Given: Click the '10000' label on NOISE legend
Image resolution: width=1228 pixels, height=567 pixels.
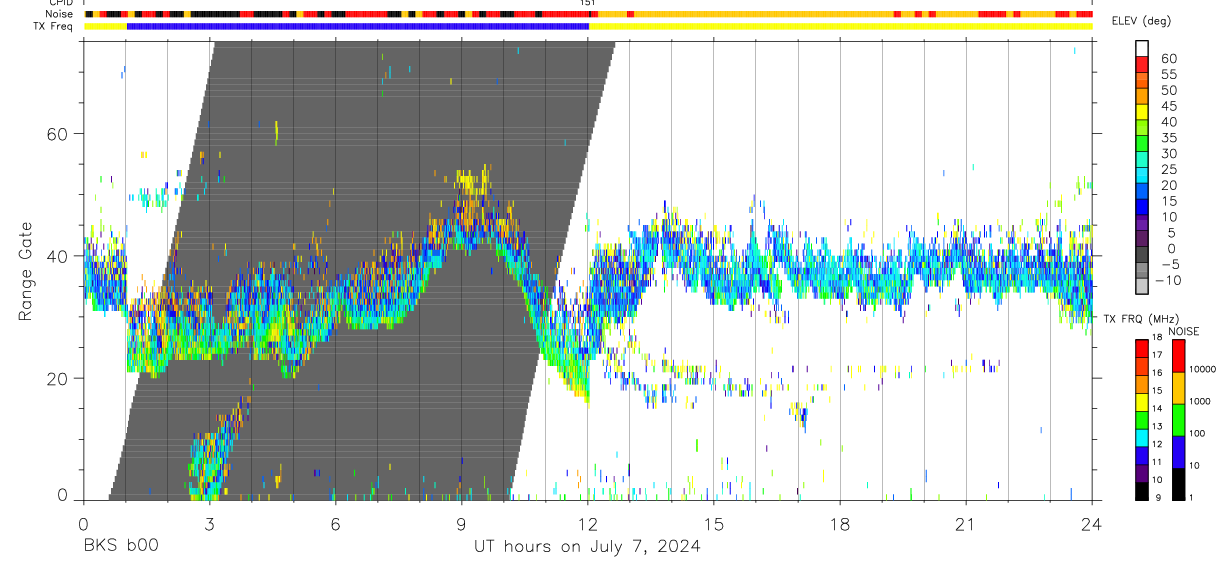Looking at the screenshot, I should (x=1204, y=369).
